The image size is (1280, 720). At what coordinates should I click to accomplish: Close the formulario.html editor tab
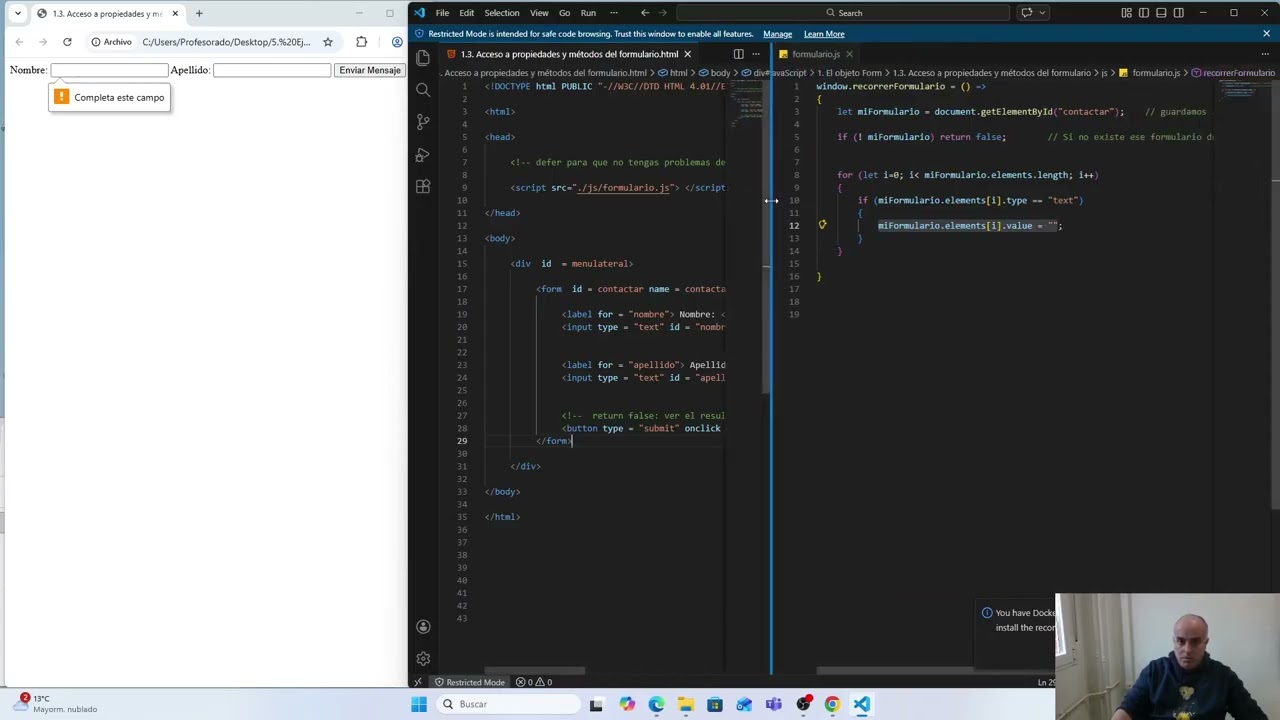pyautogui.click(x=687, y=54)
